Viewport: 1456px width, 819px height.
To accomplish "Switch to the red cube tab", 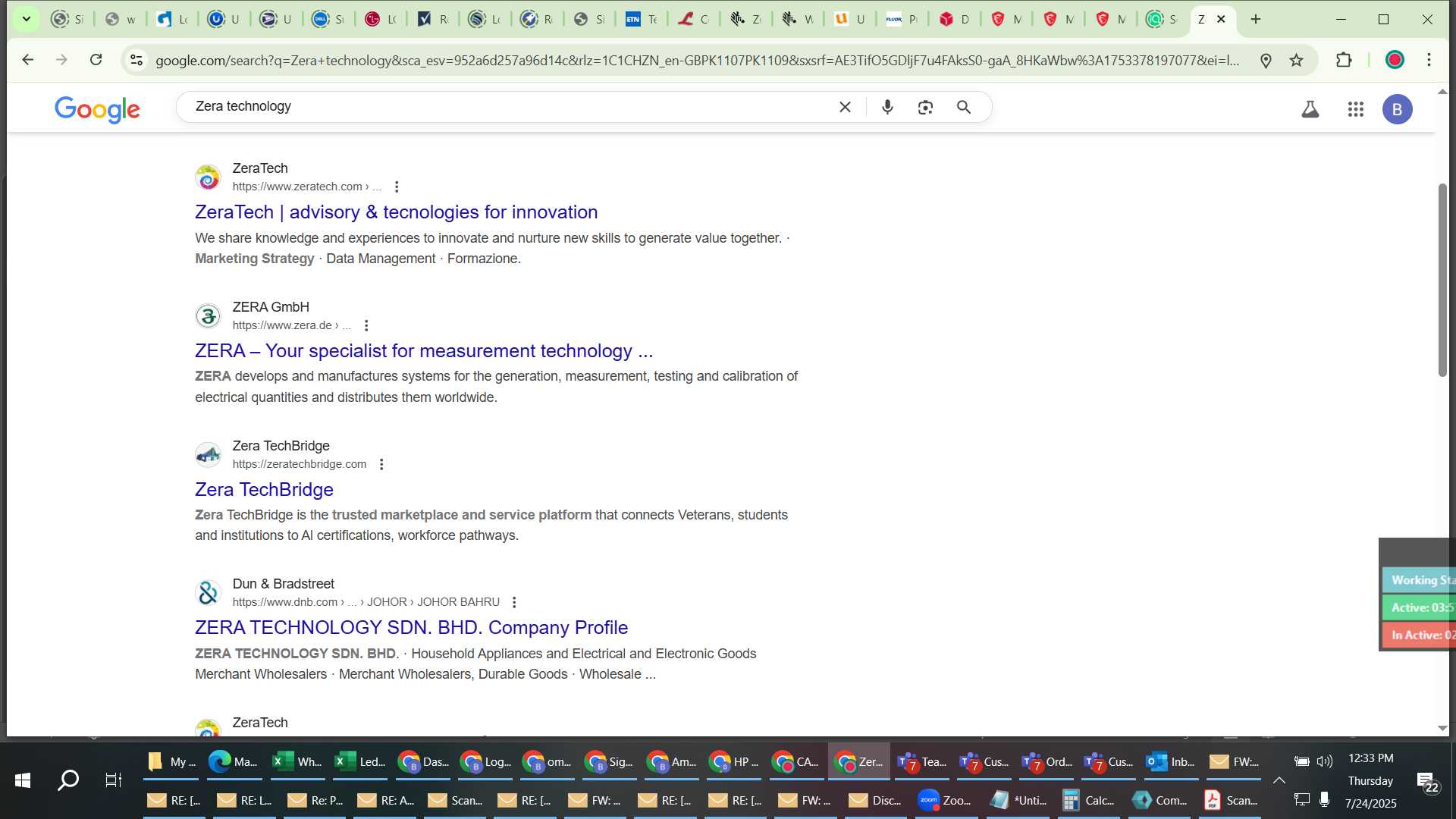I will point(954,19).
